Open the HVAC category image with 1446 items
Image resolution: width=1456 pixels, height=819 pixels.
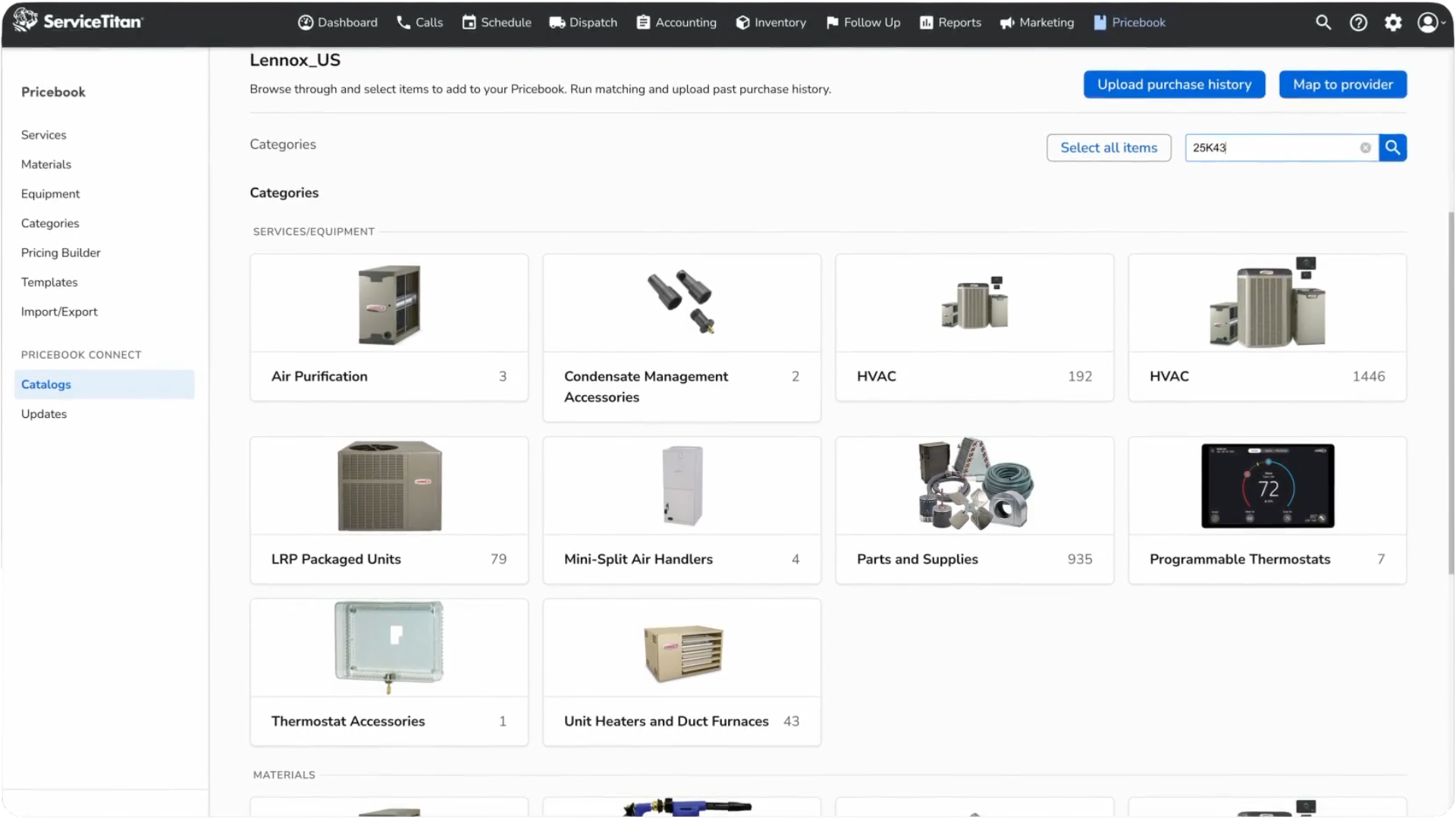pos(1267,302)
